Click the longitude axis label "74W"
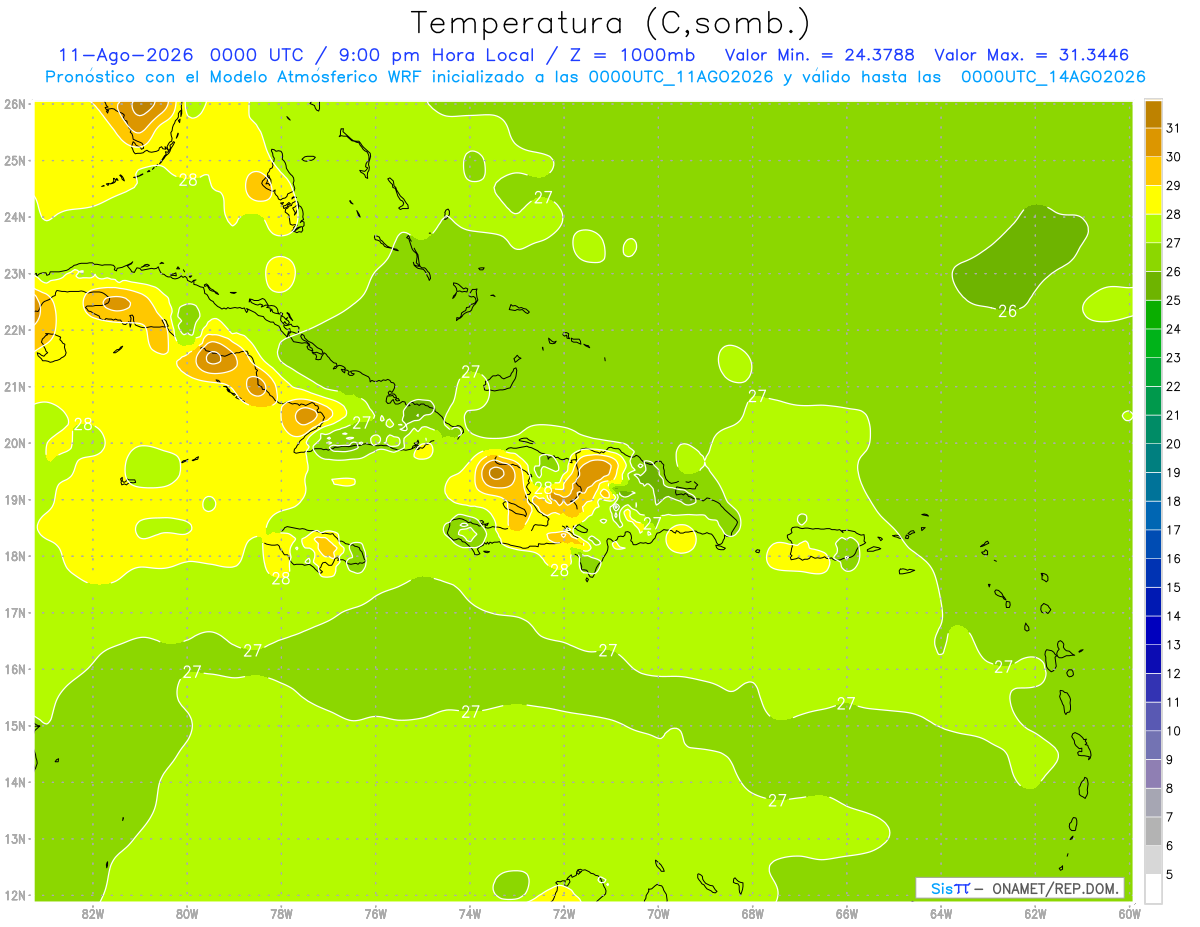The width and height of the screenshot is (1200, 927). tap(470, 914)
